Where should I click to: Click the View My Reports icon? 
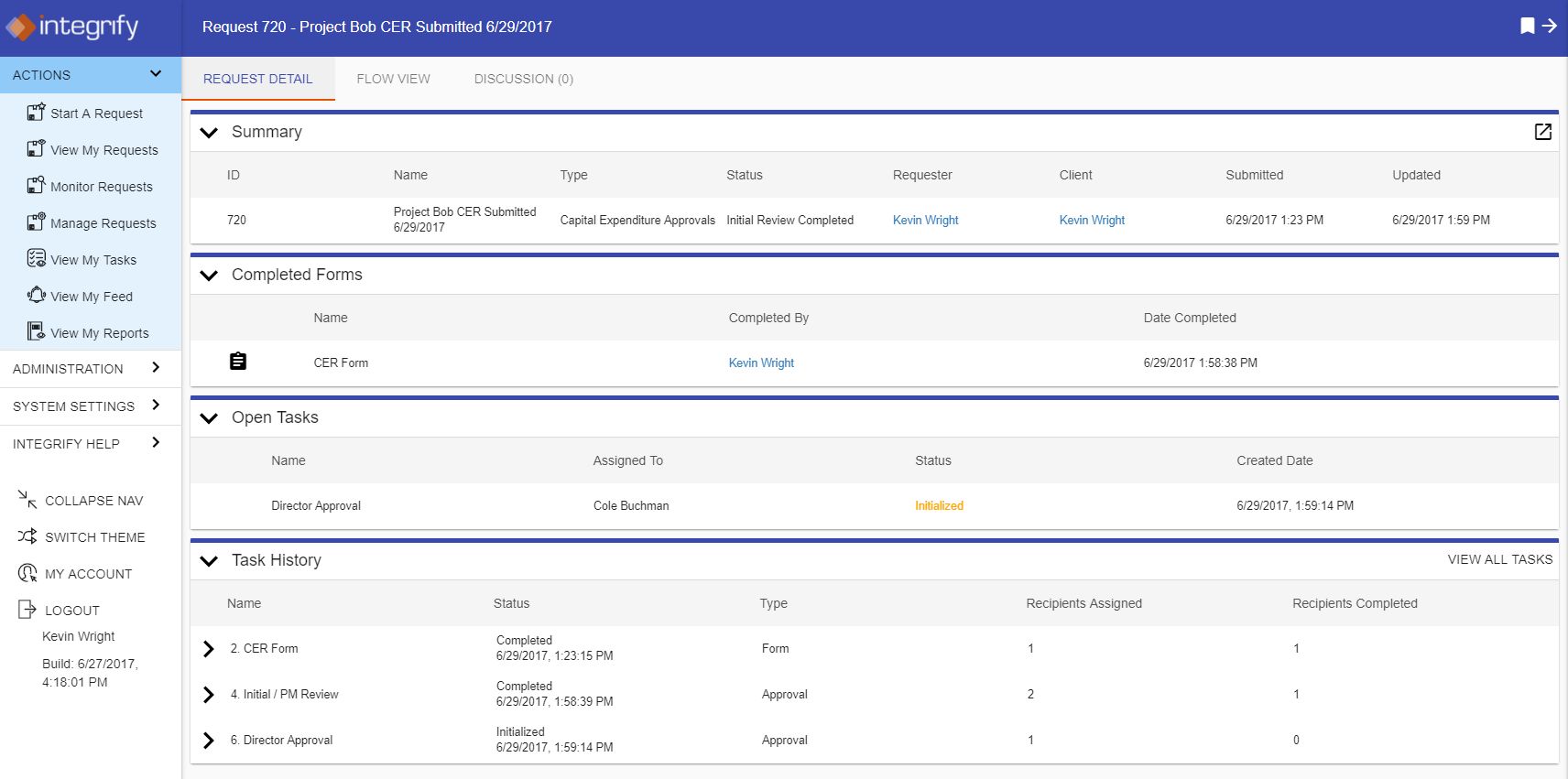36,332
